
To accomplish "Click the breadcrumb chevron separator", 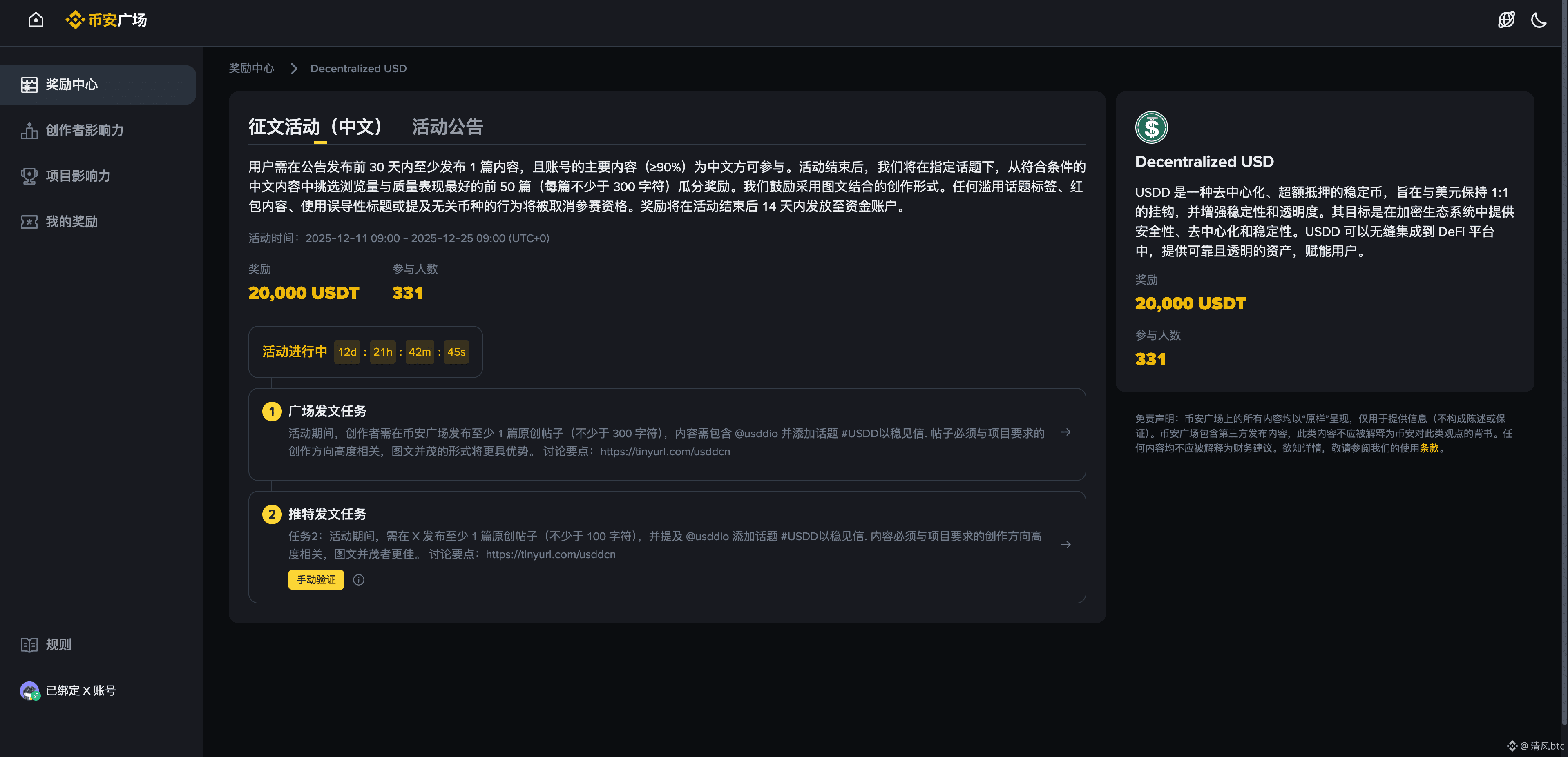I will click(x=293, y=68).
